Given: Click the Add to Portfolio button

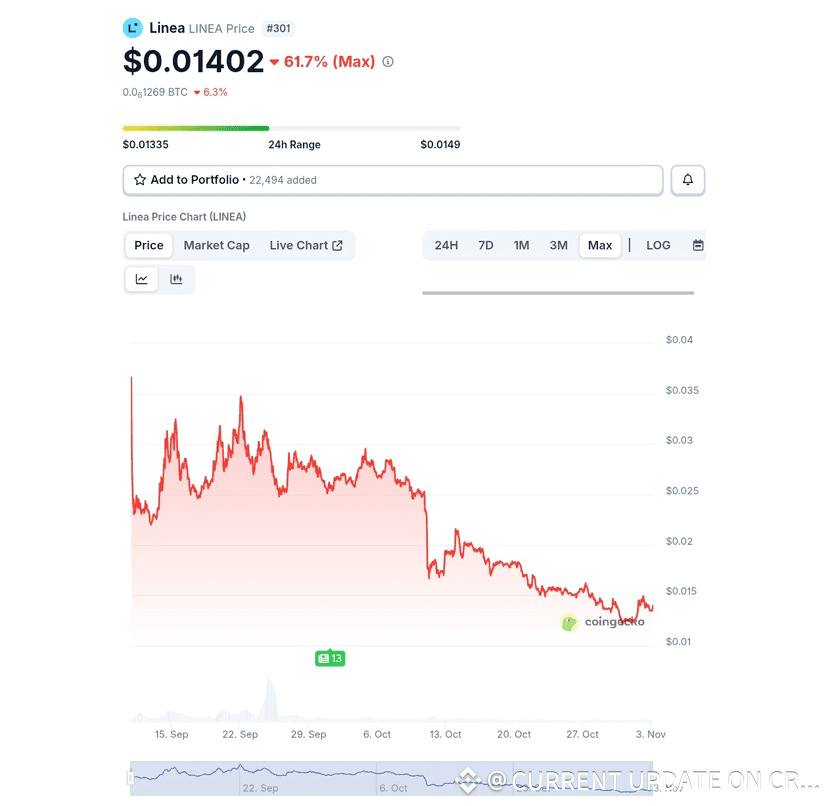Looking at the screenshot, I should click(392, 180).
